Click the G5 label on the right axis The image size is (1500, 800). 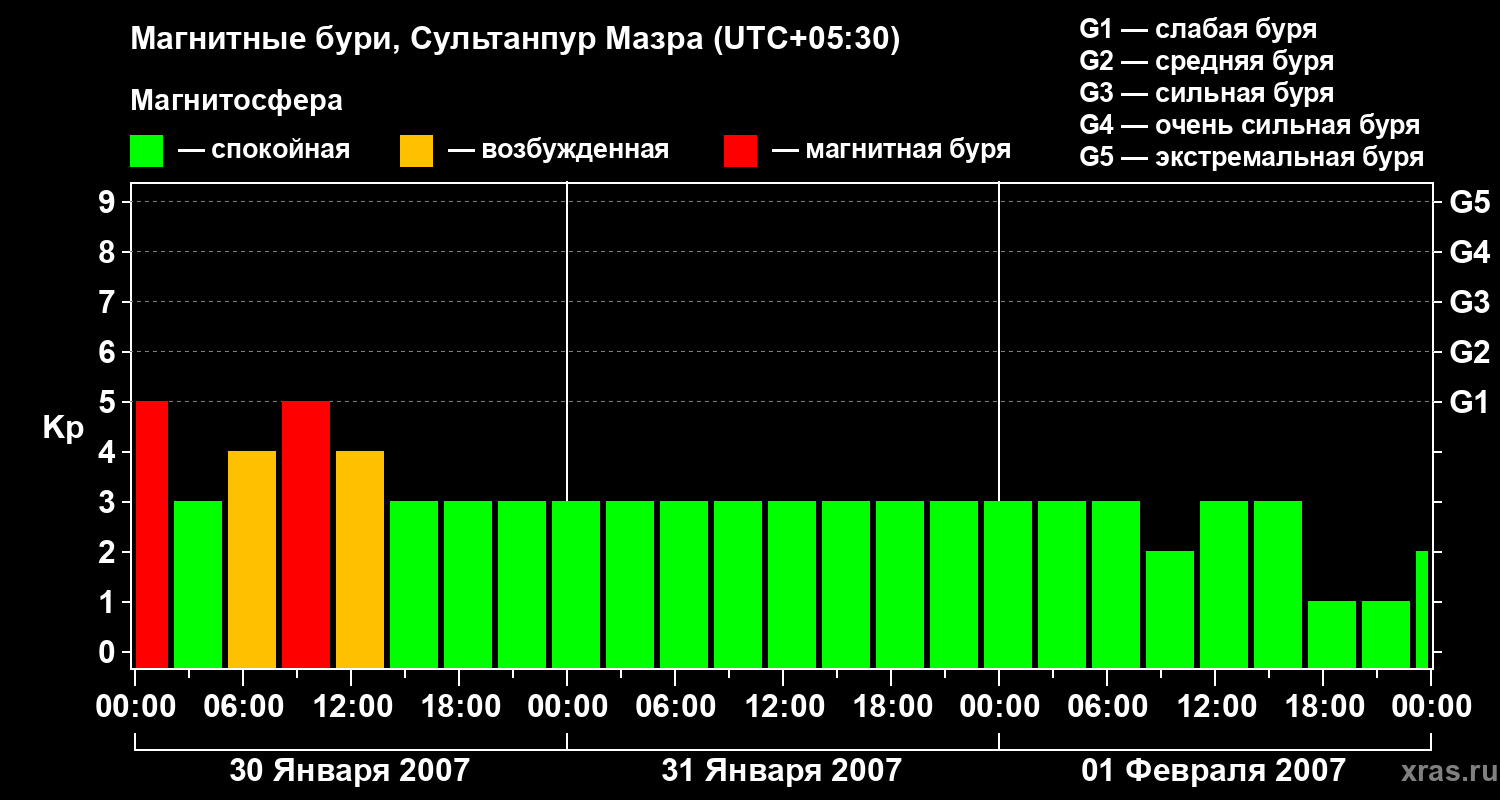pos(1469,203)
